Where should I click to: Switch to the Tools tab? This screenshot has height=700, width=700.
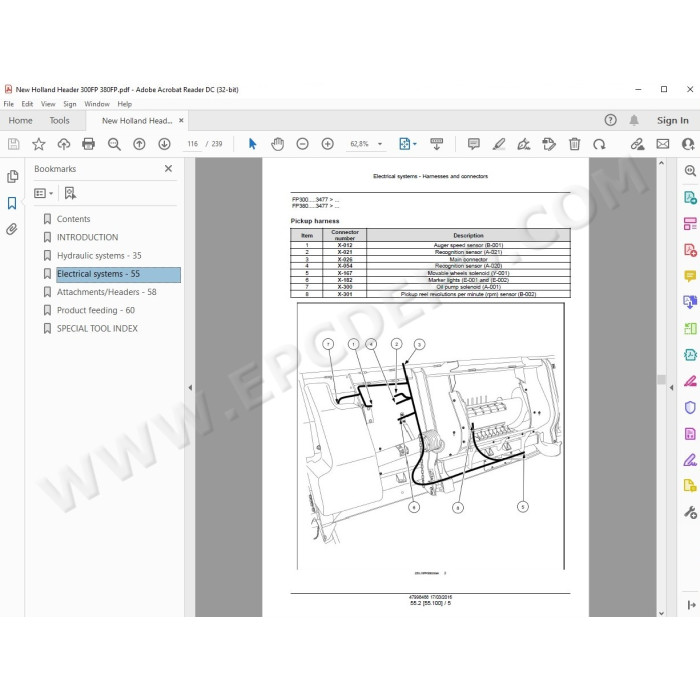[59, 121]
